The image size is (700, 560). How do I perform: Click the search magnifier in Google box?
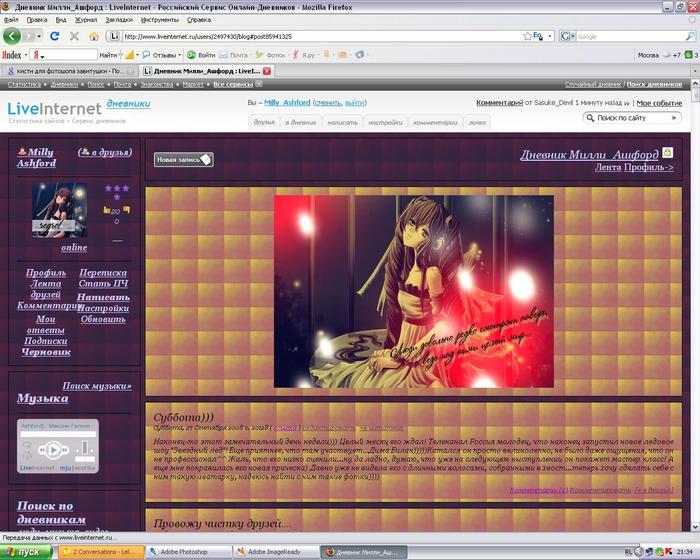coord(690,36)
